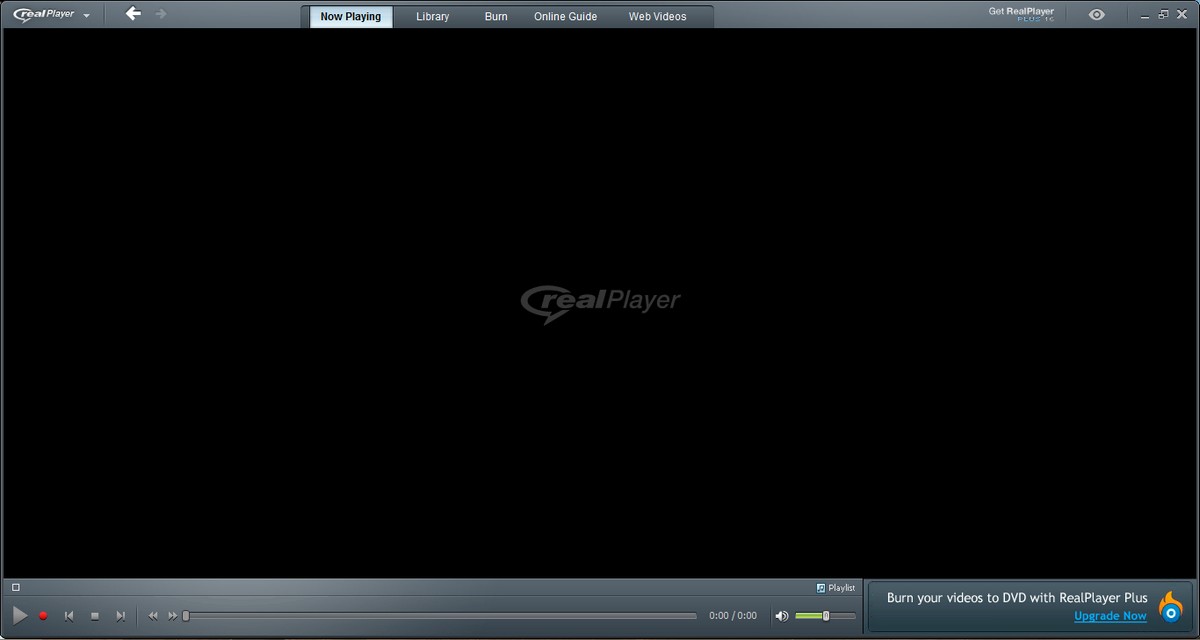This screenshot has width=1200, height=640.
Task: Click the 0:00 / 0:00 time display
Action: (733, 616)
